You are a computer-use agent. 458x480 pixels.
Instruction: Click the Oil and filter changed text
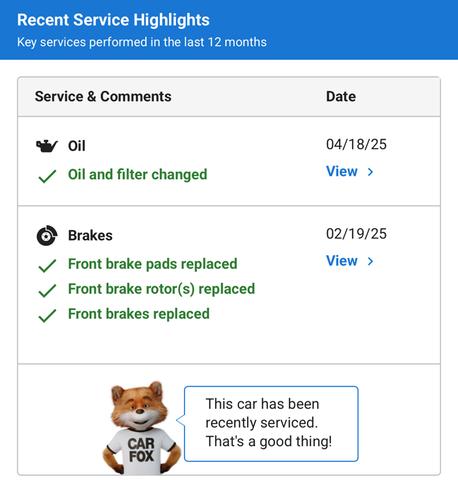pos(138,175)
